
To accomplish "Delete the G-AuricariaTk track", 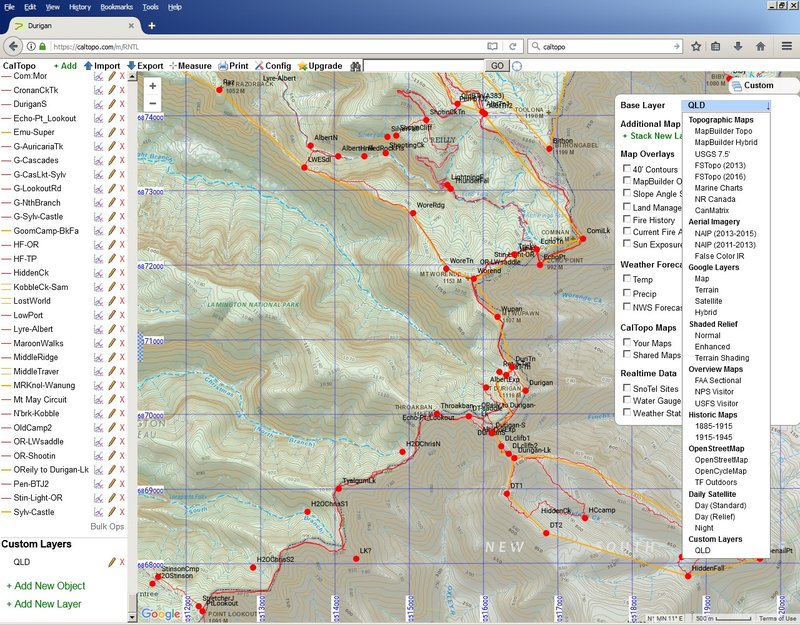I will (122, 146).
